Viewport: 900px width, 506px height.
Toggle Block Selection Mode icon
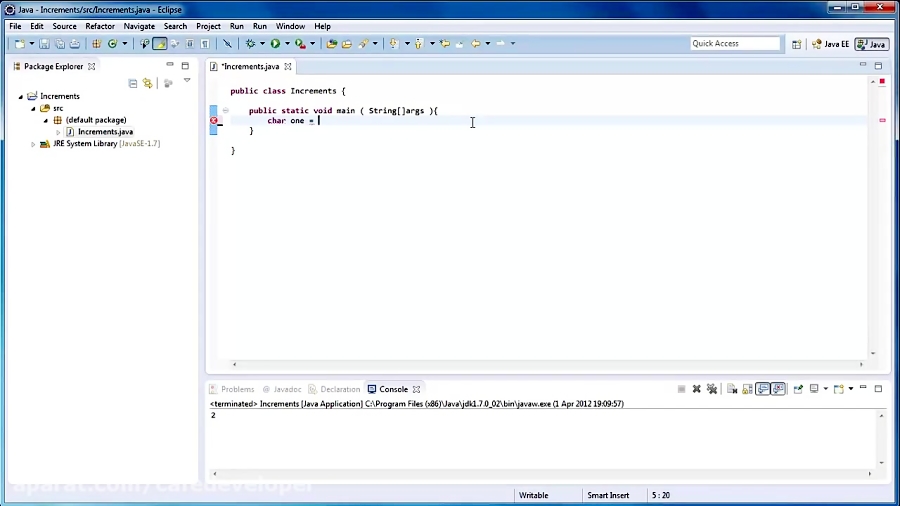point(189,44)
